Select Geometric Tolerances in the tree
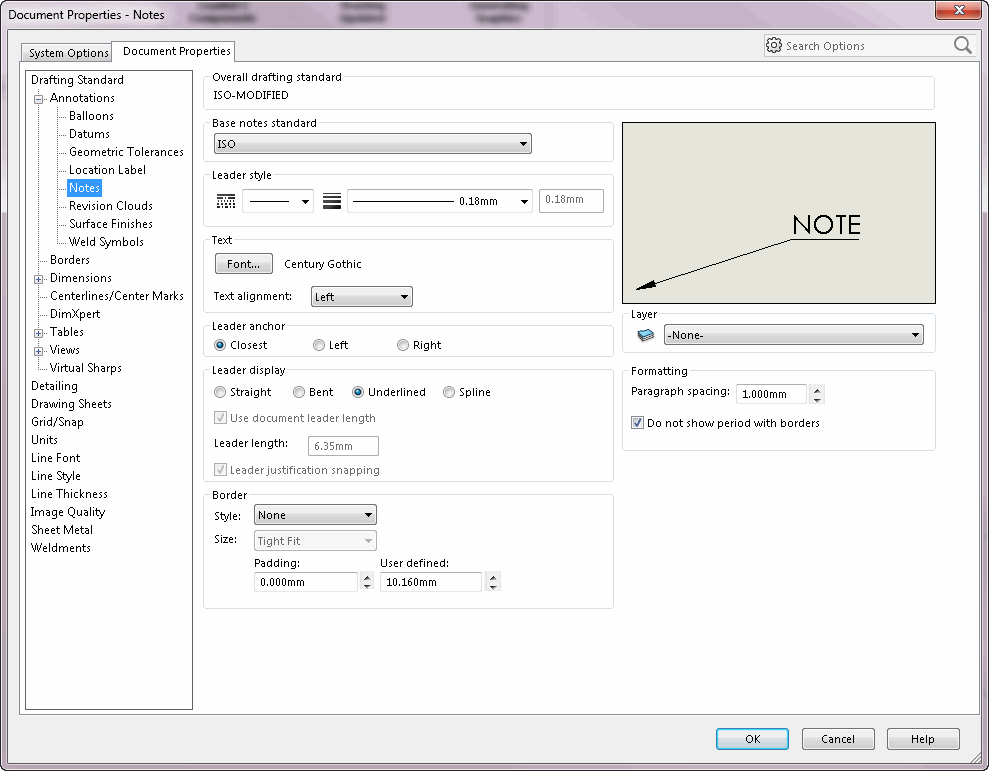 (x=126, y=152)
